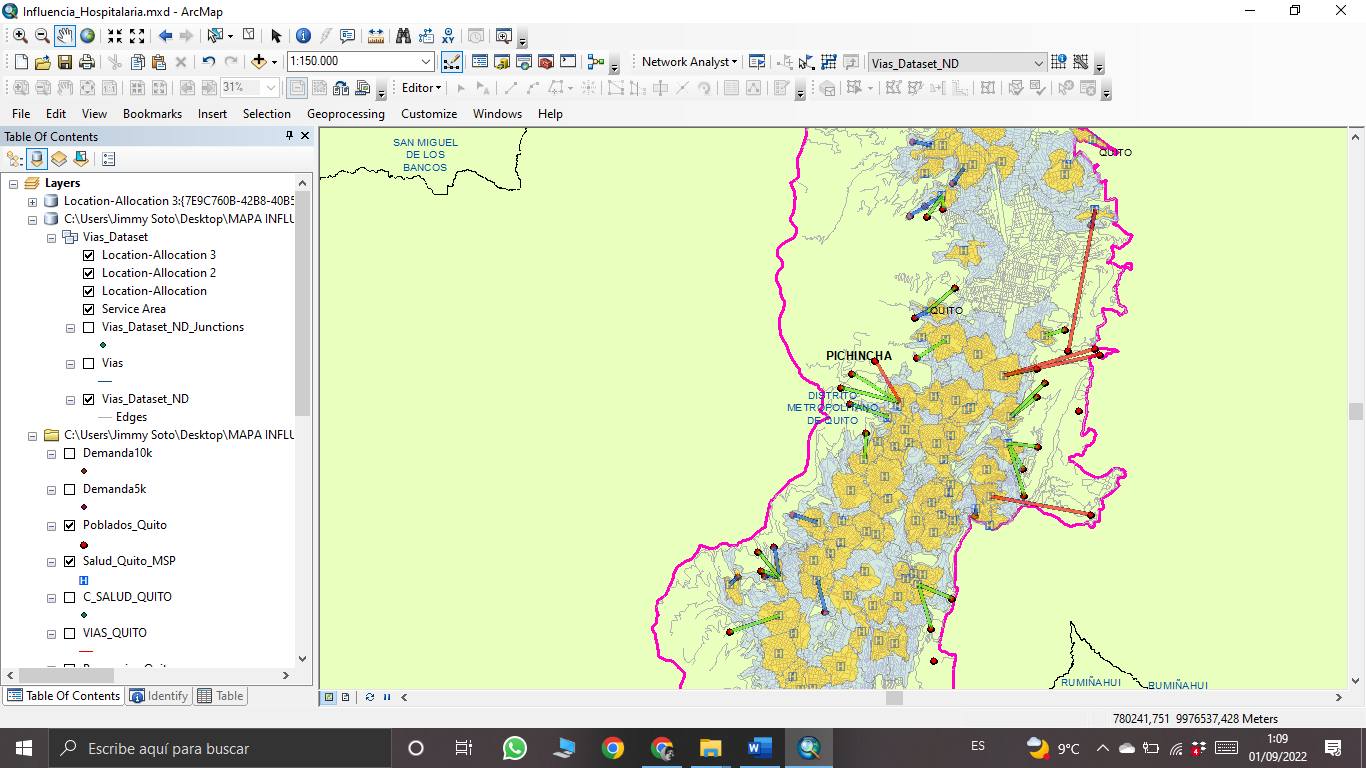The height and width of the screenshot is (768, 1366).
Task: Go back to previous extent
Action: [165, 36]
